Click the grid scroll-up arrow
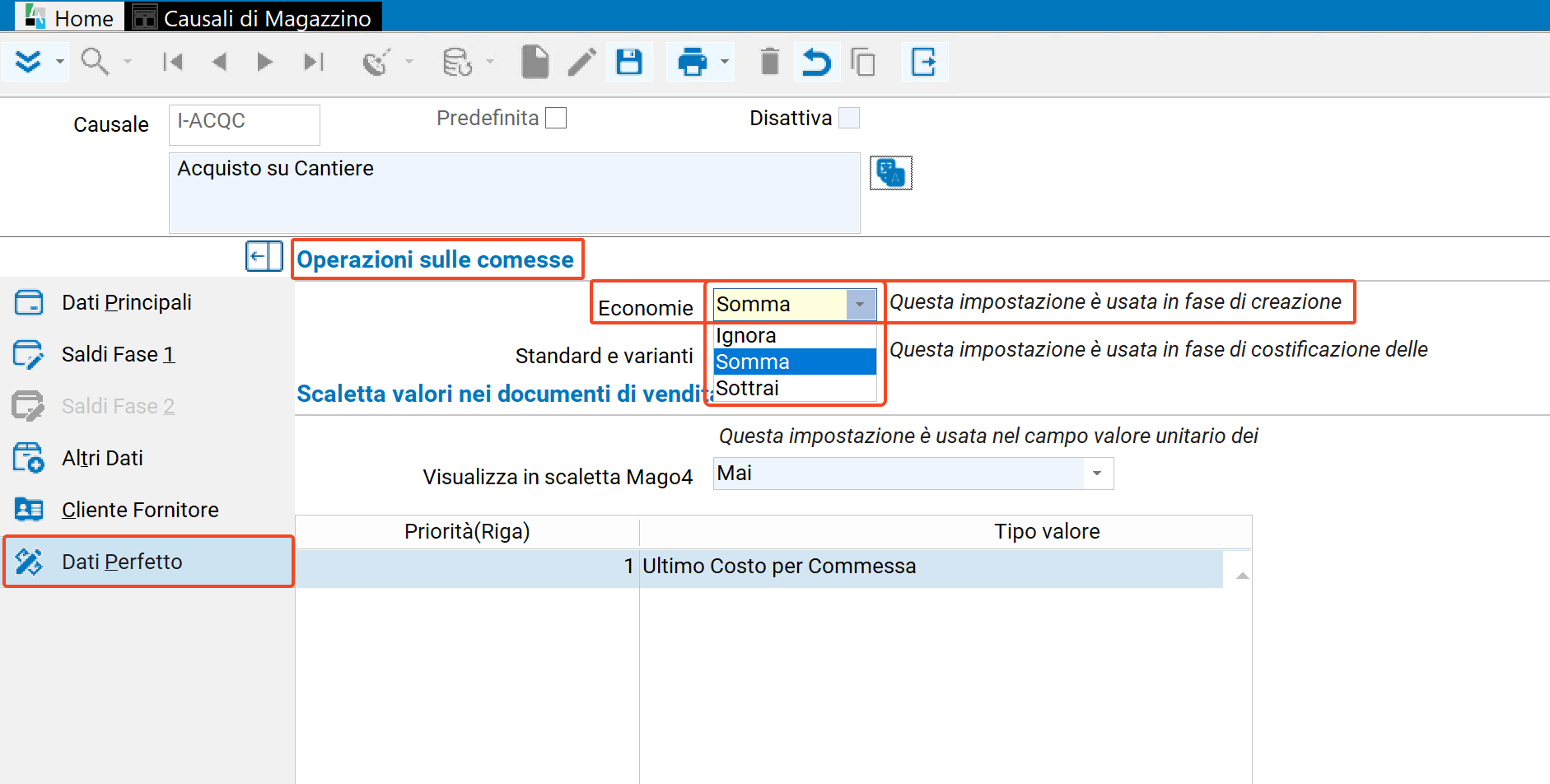1550x784 pixels. coord(1243,576)
